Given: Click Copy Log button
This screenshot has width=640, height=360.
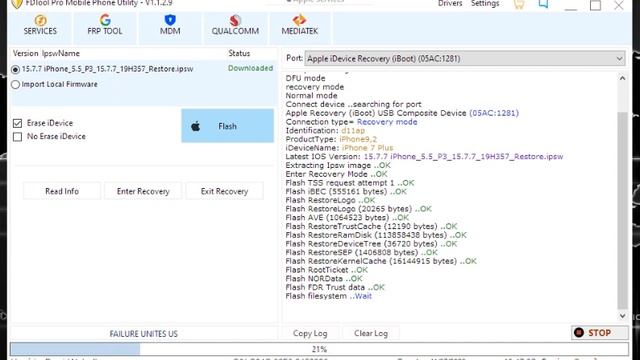Looking at the screenshot, I should click(x=310, y=333).
